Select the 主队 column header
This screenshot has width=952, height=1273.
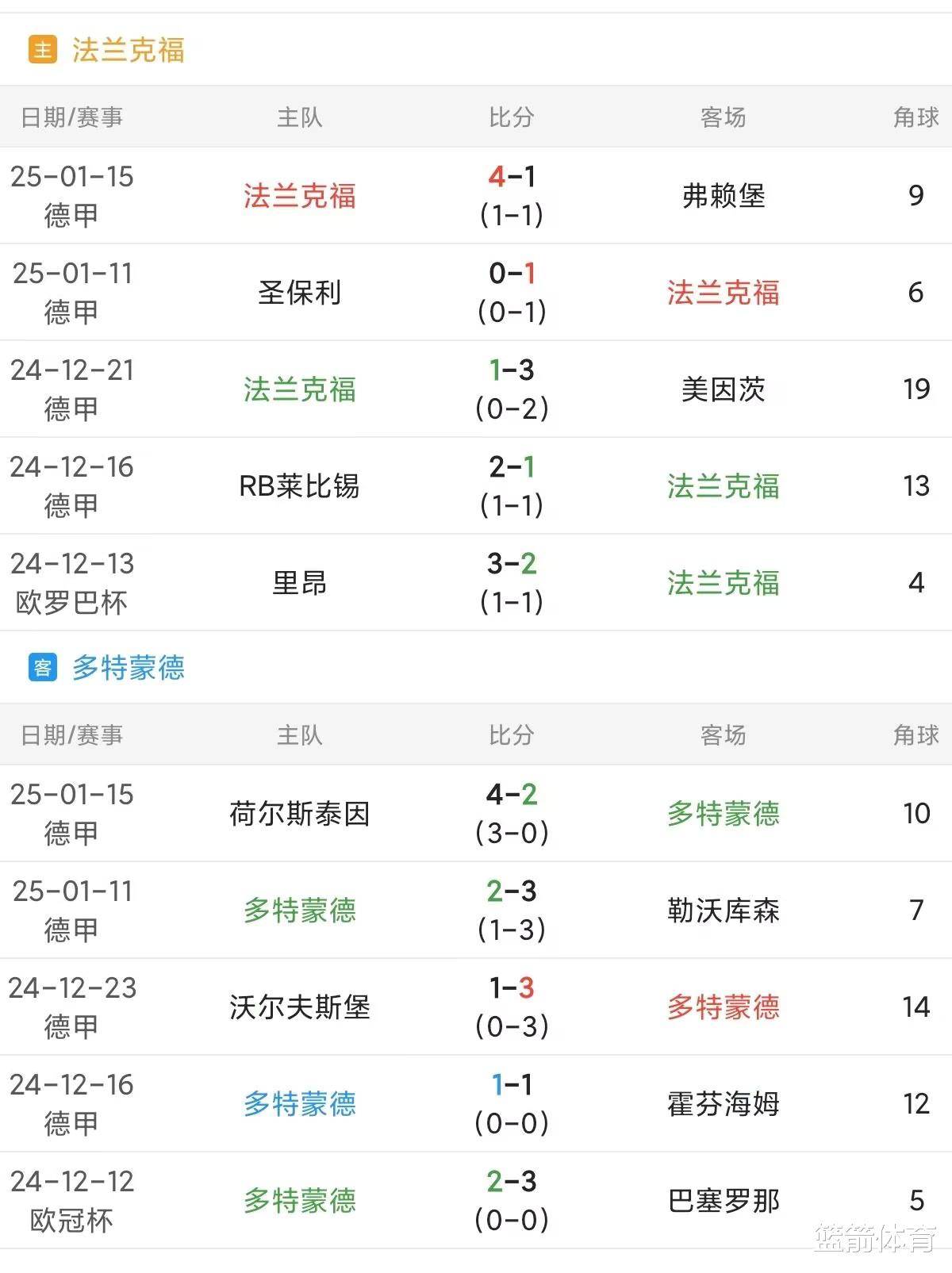click(x=299, y=115)
